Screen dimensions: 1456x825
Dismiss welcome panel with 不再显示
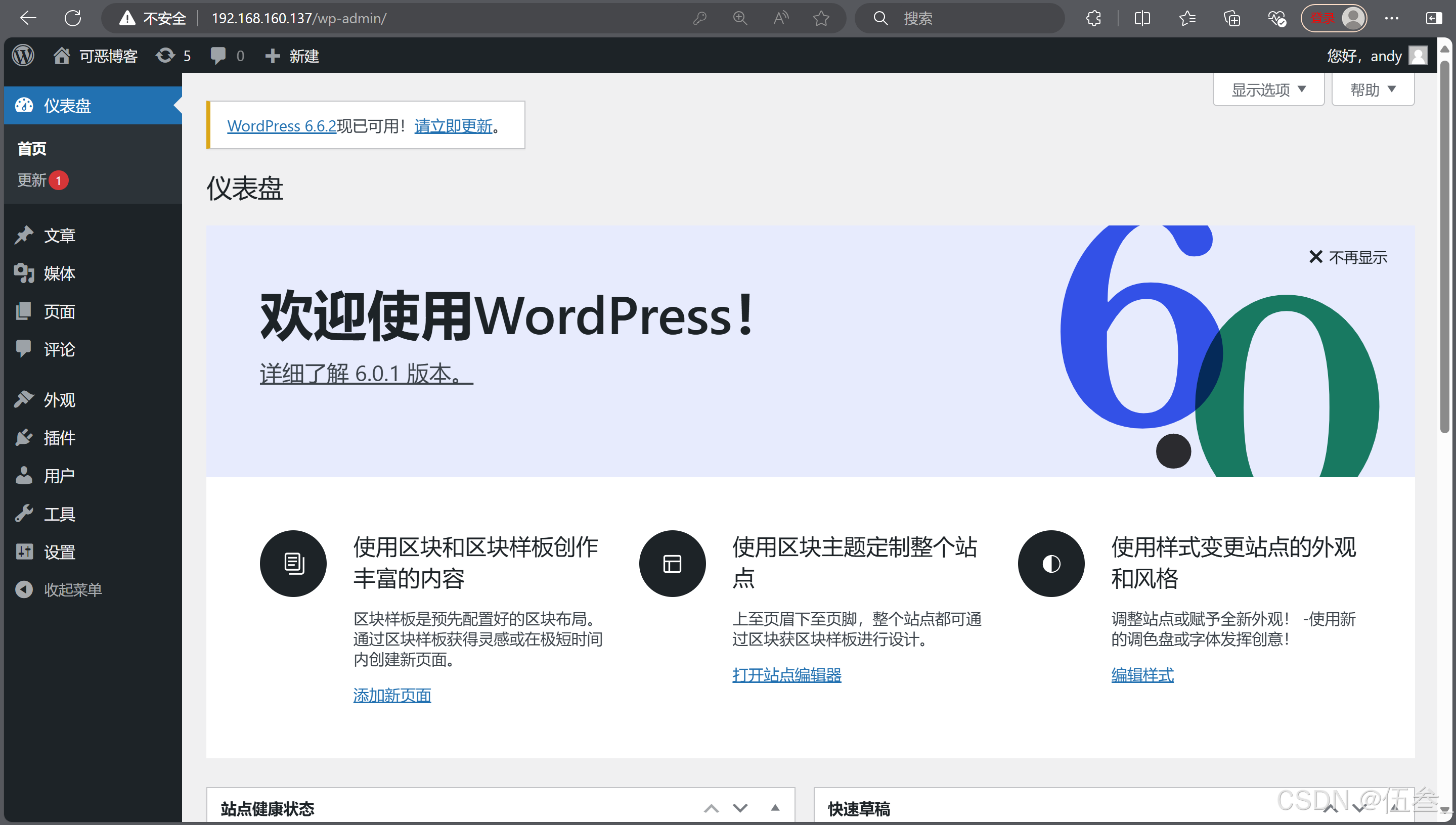(1348, 257)
